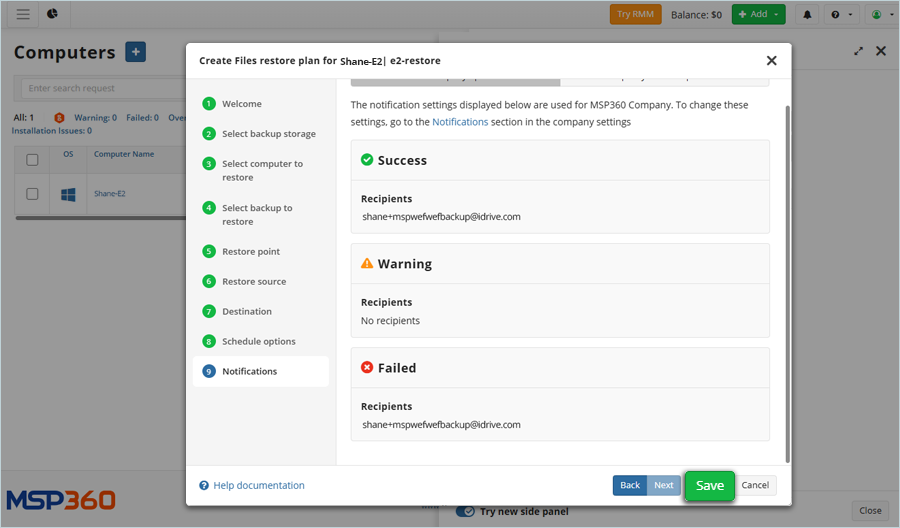Click the dialog's vertical scrollbar

coord(787,280)
